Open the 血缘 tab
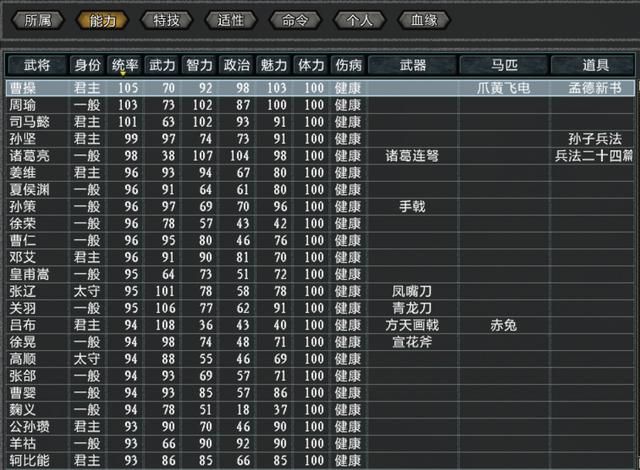The width and height of the screenshot is (640, 470). point(424,20)
